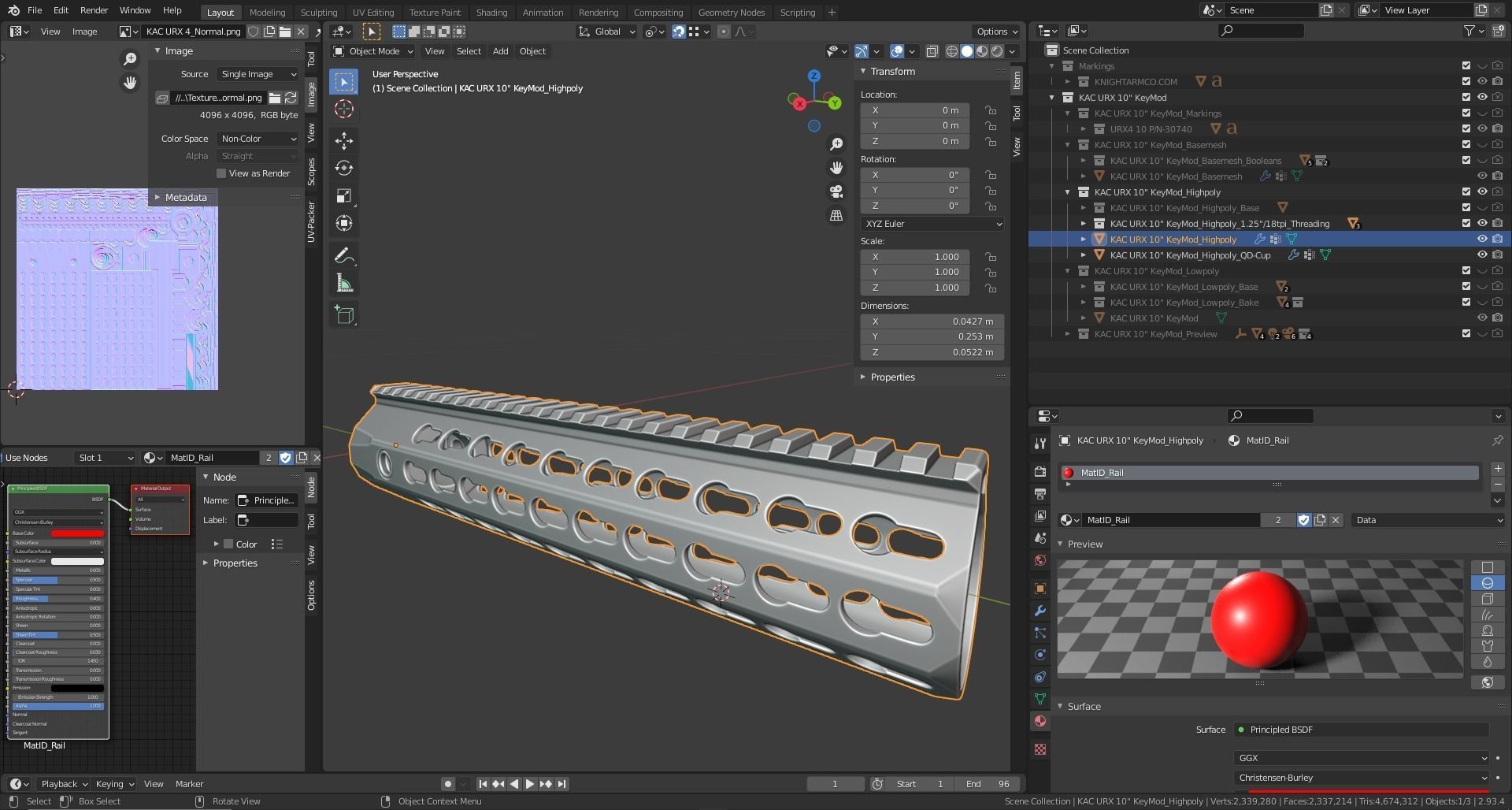Screen dimensions: 1512x810
Task: Toggle exclude checkbox for Markings collection
Action: click(1466, 66)
